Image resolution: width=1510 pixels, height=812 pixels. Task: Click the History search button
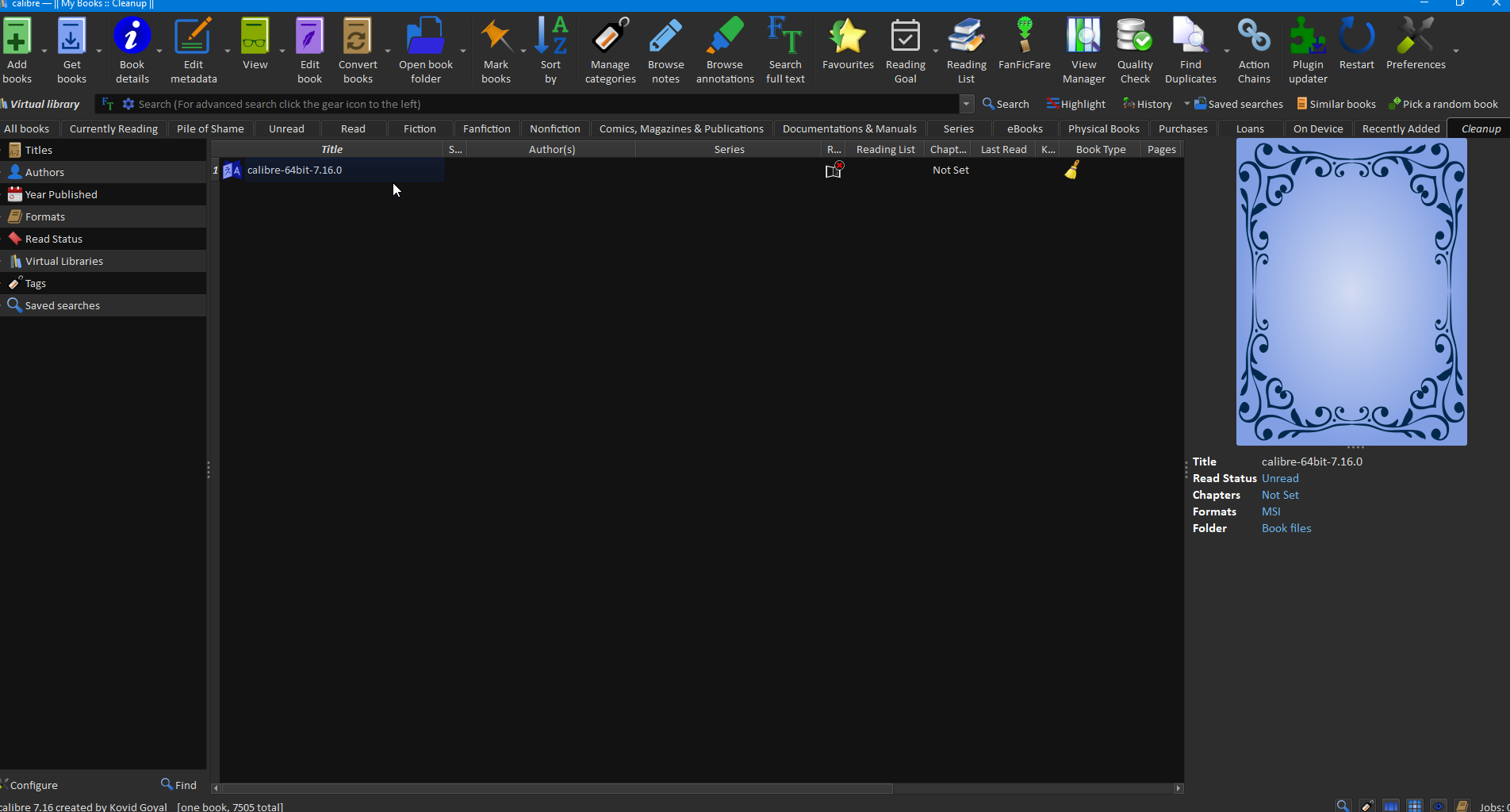pyautogui.click(x=1147, y=104)
